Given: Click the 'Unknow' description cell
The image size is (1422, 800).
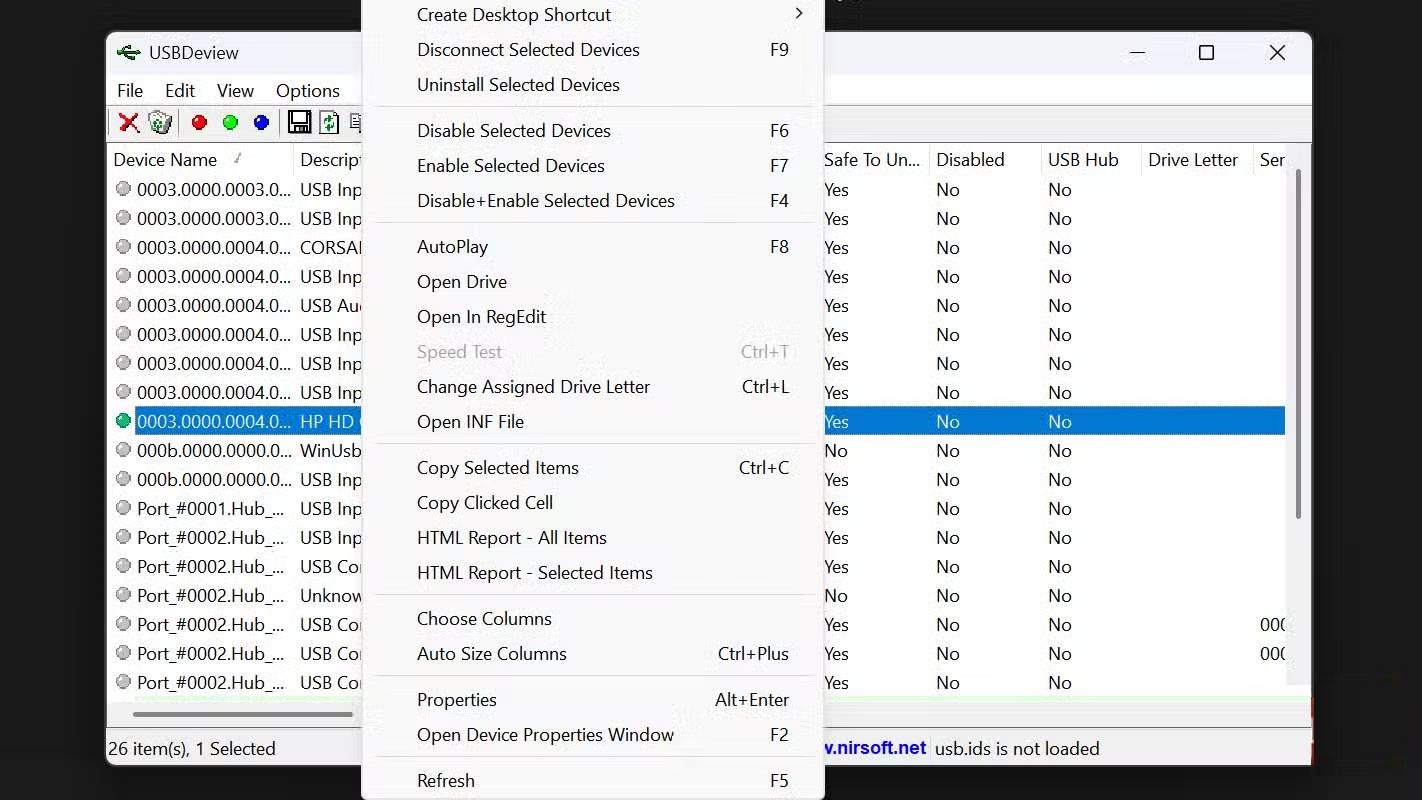Looking at the screenshot, I should click(x=330, y=596).
